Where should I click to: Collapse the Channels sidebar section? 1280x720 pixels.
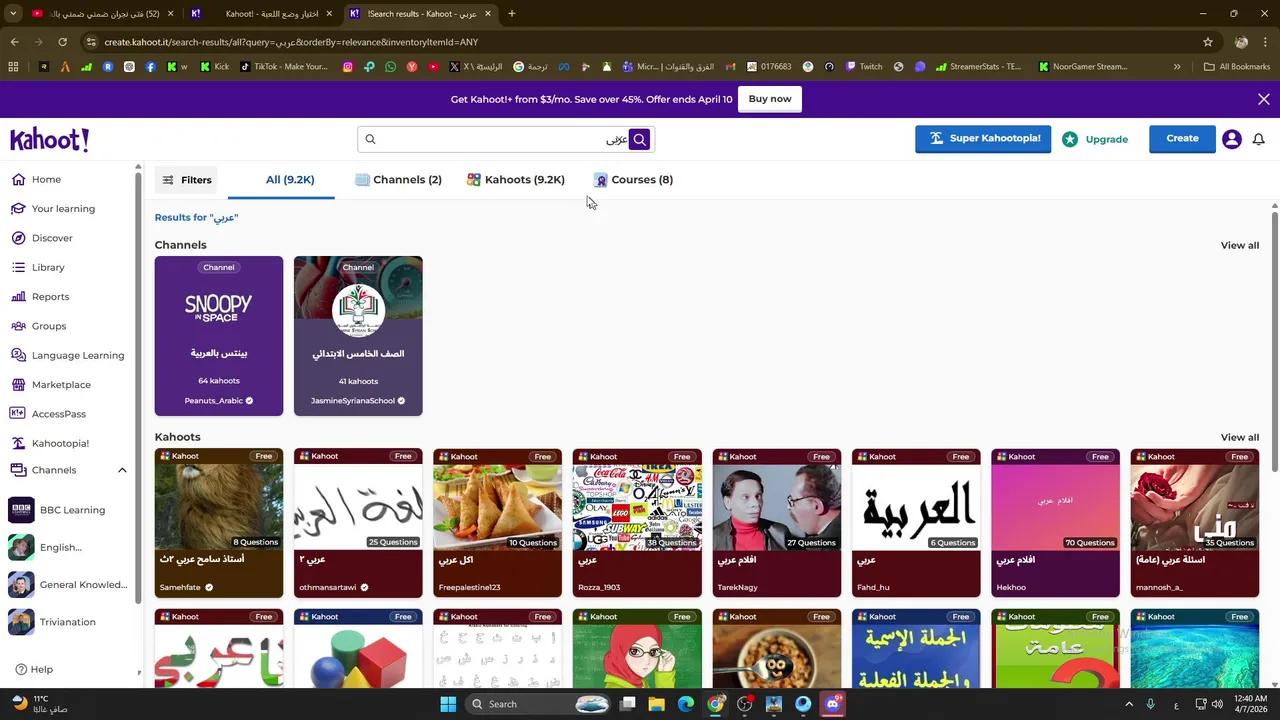(x=122, y=470)
